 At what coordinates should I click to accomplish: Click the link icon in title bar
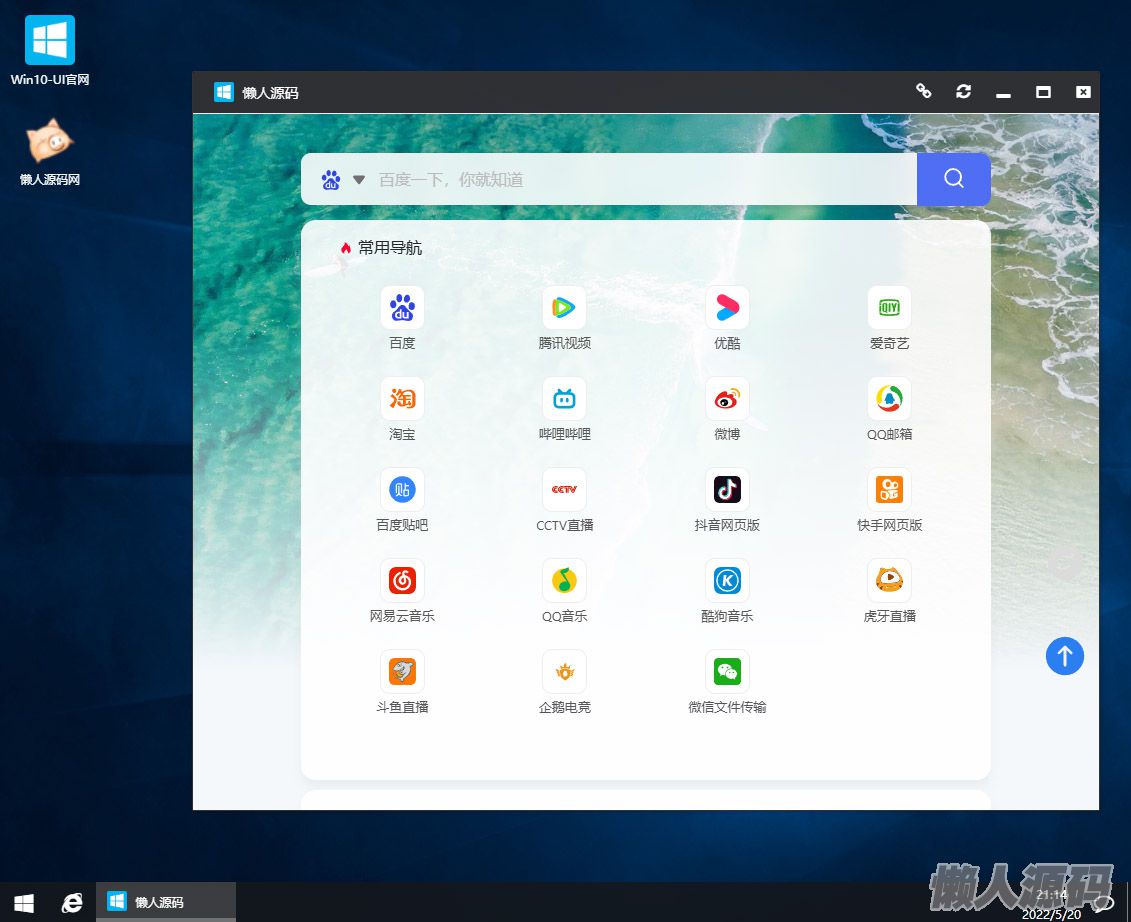click(924, 91)
